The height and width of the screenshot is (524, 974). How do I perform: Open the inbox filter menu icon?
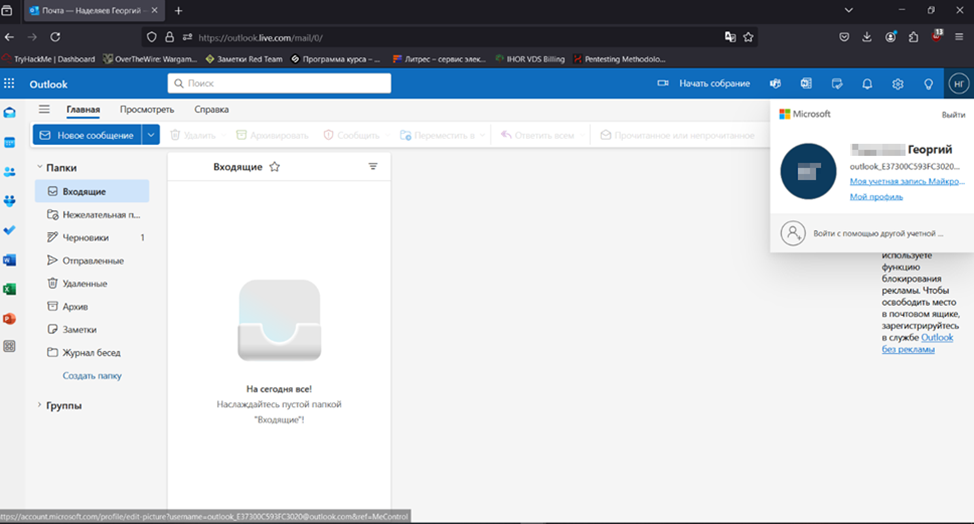pos(373,166)
